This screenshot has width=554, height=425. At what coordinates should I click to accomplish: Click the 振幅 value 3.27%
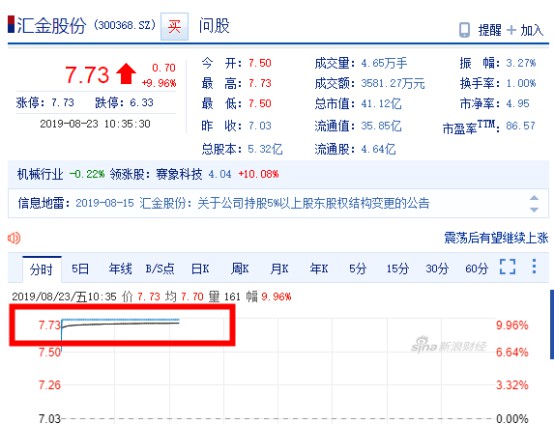(x=521, y=63)
